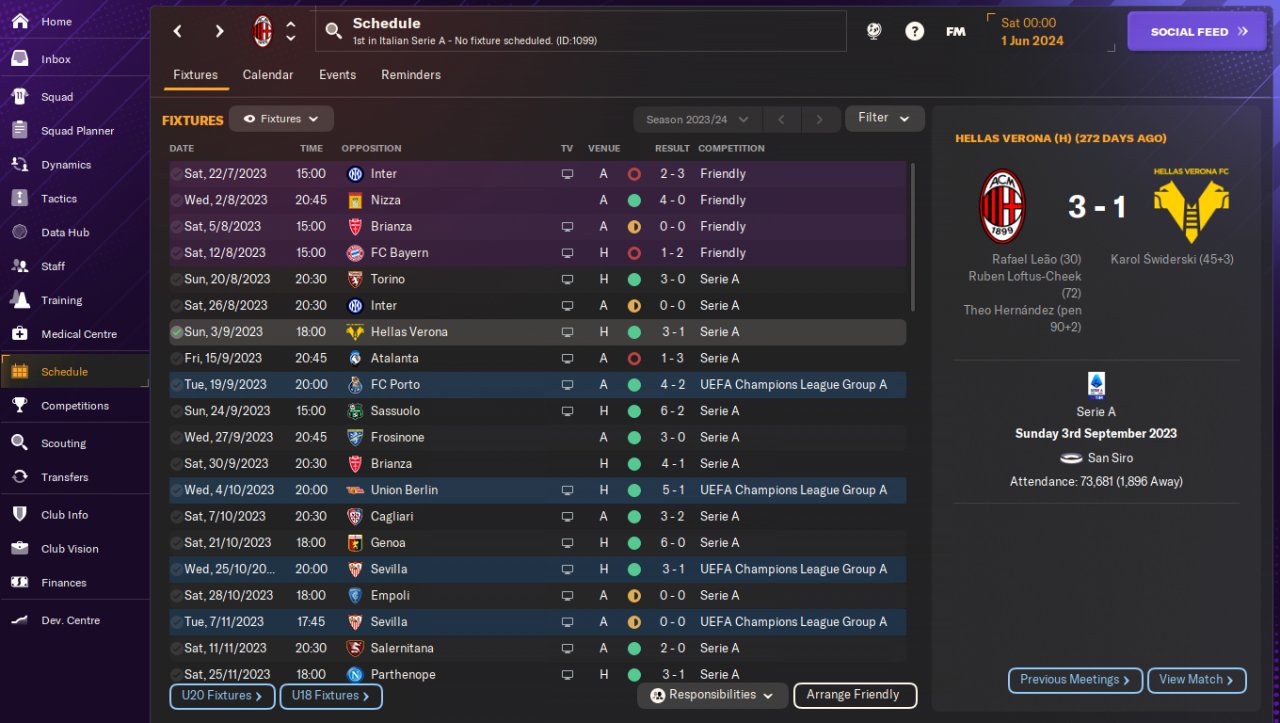The width and height of the screenshot is (1280, 723).
Task: Toggle the checkmark on the Hellas Verona fixture
Action: click(x=176, y=332)
